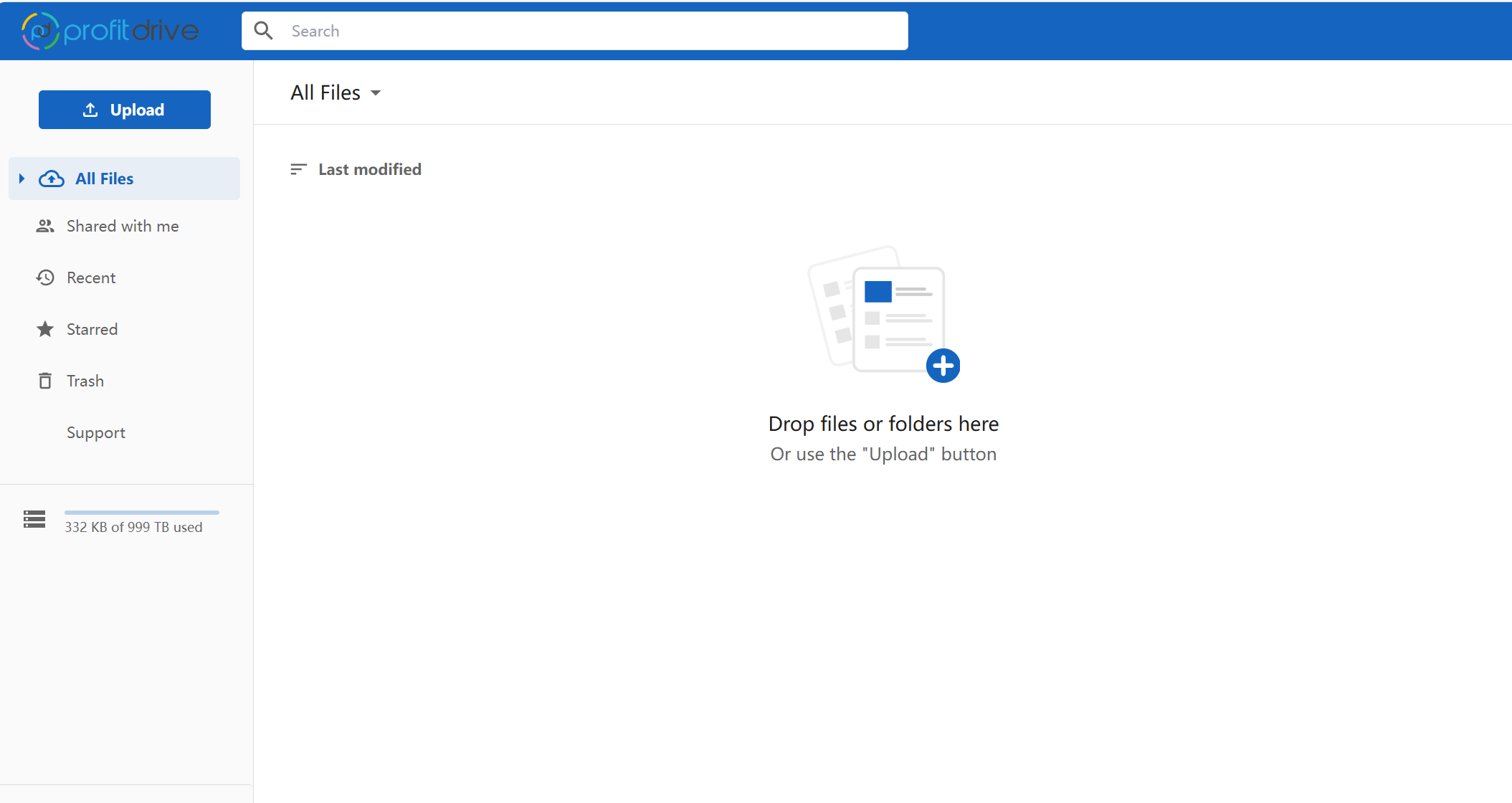Click the Drop files or folders here text
This screenshot has width=1512, height=803.
click(x=883, y=424)
